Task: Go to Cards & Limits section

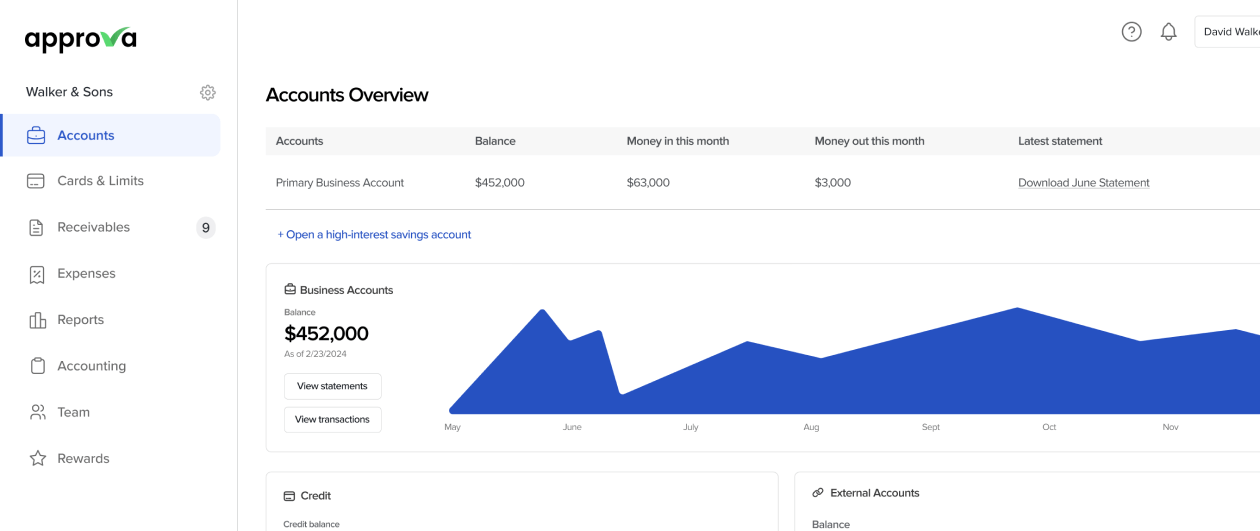Action: click(100, 181)
